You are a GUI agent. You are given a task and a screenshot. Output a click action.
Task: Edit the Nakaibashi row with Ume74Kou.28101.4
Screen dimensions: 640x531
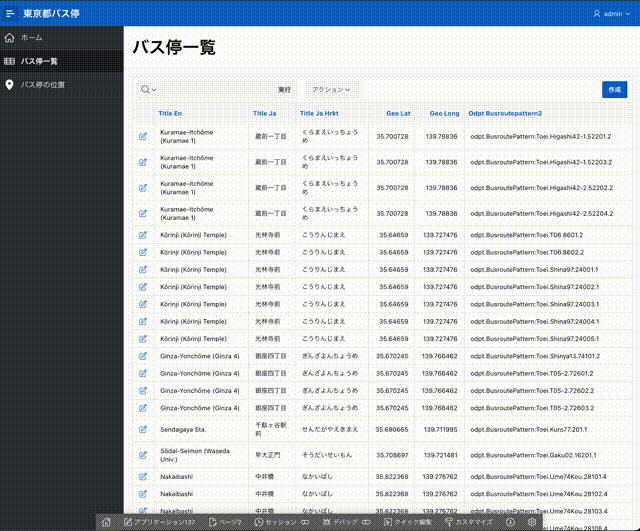pyautogui.click(x=143, y=477)
